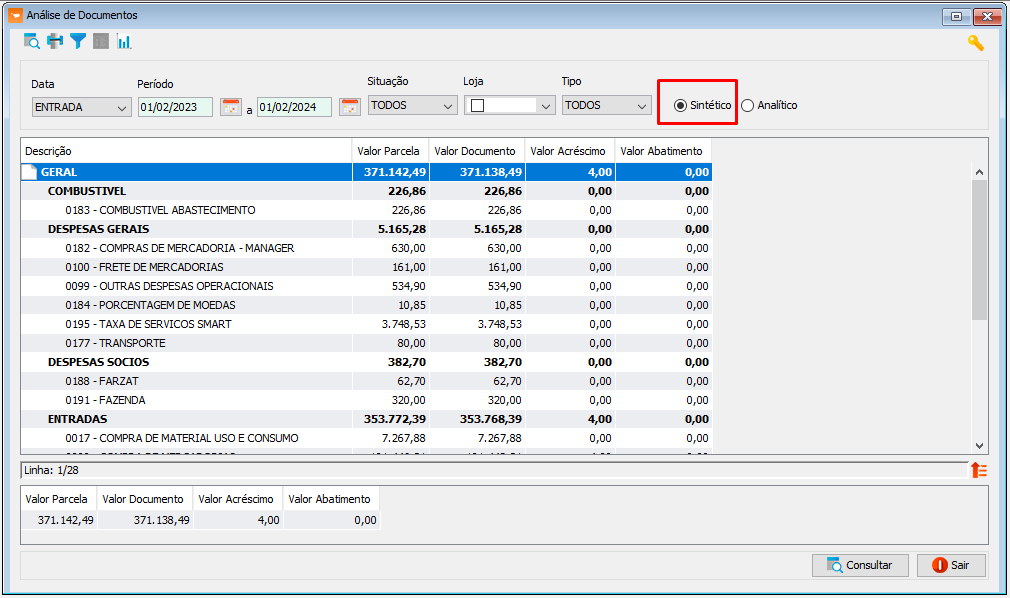Click the orange sort-order icon beside Linha

[x=979, y=470]
